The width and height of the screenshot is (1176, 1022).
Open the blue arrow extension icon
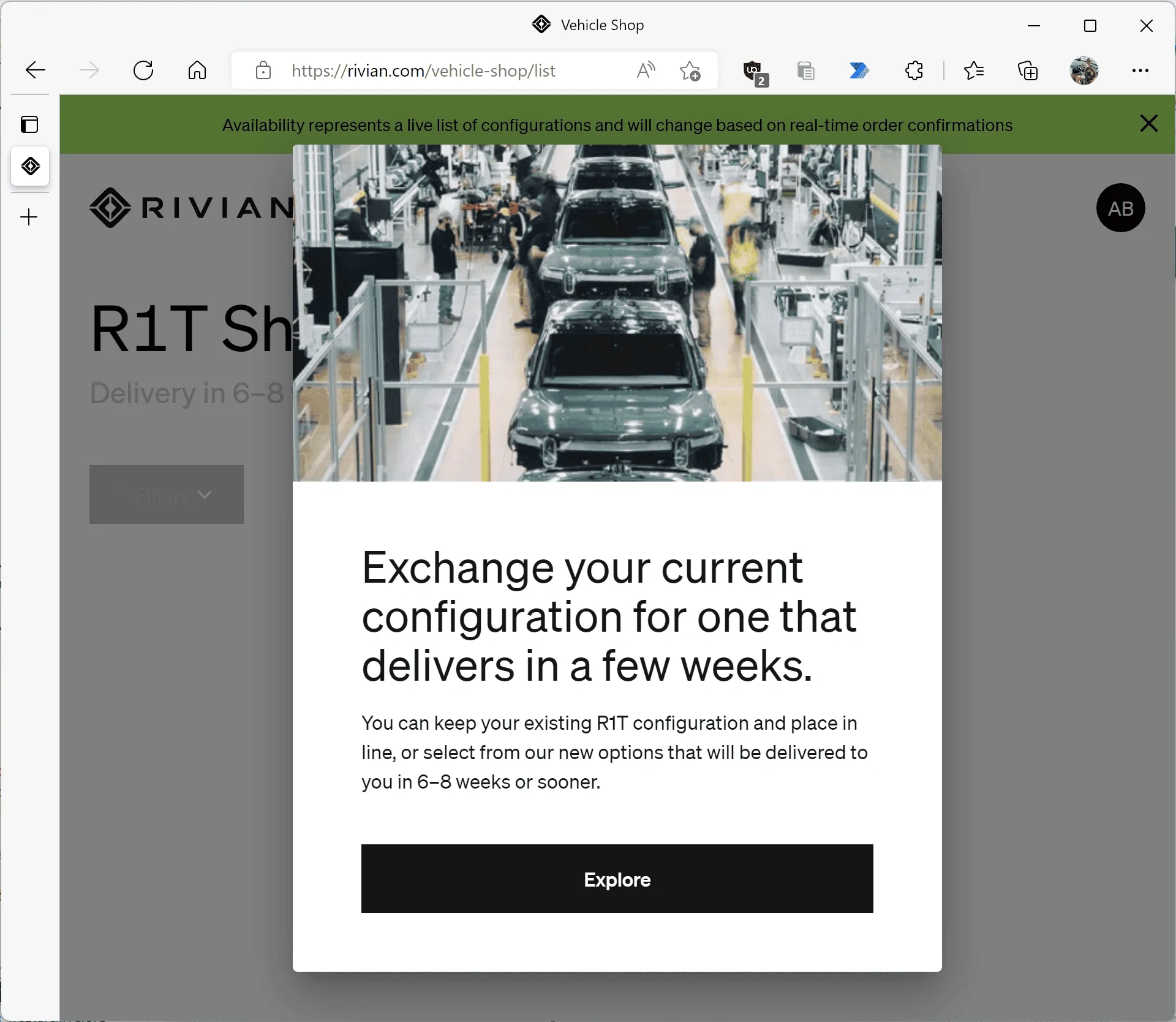click(859, 71)
